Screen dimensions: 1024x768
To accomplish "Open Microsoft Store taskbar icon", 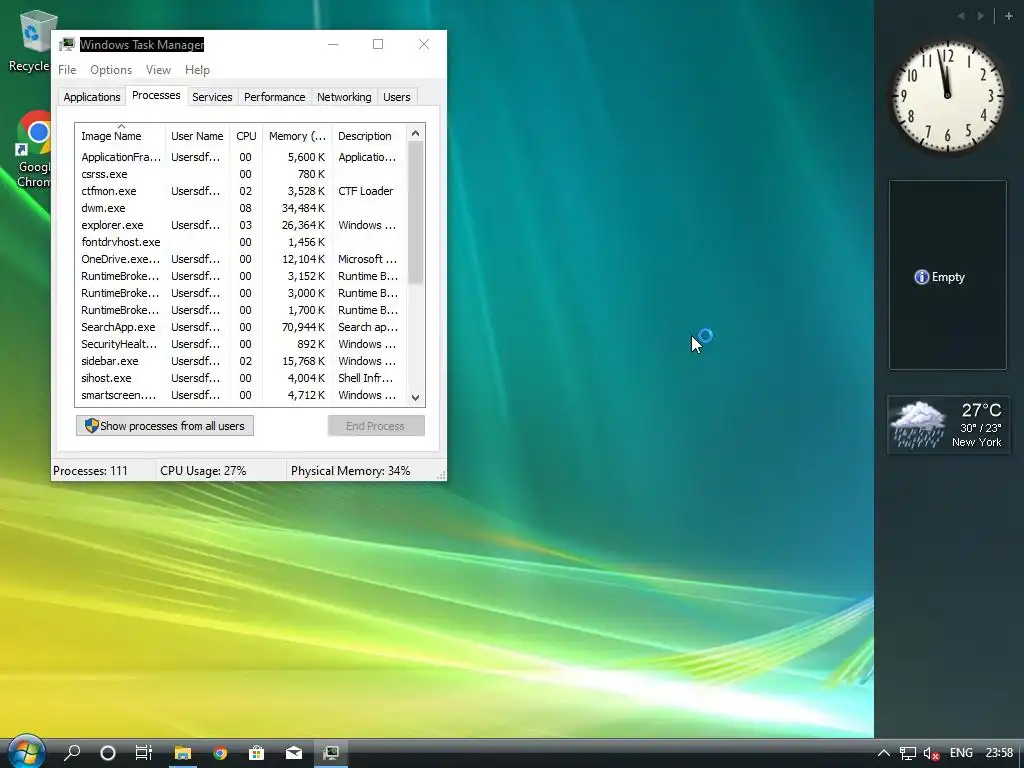I will point(257,753).
